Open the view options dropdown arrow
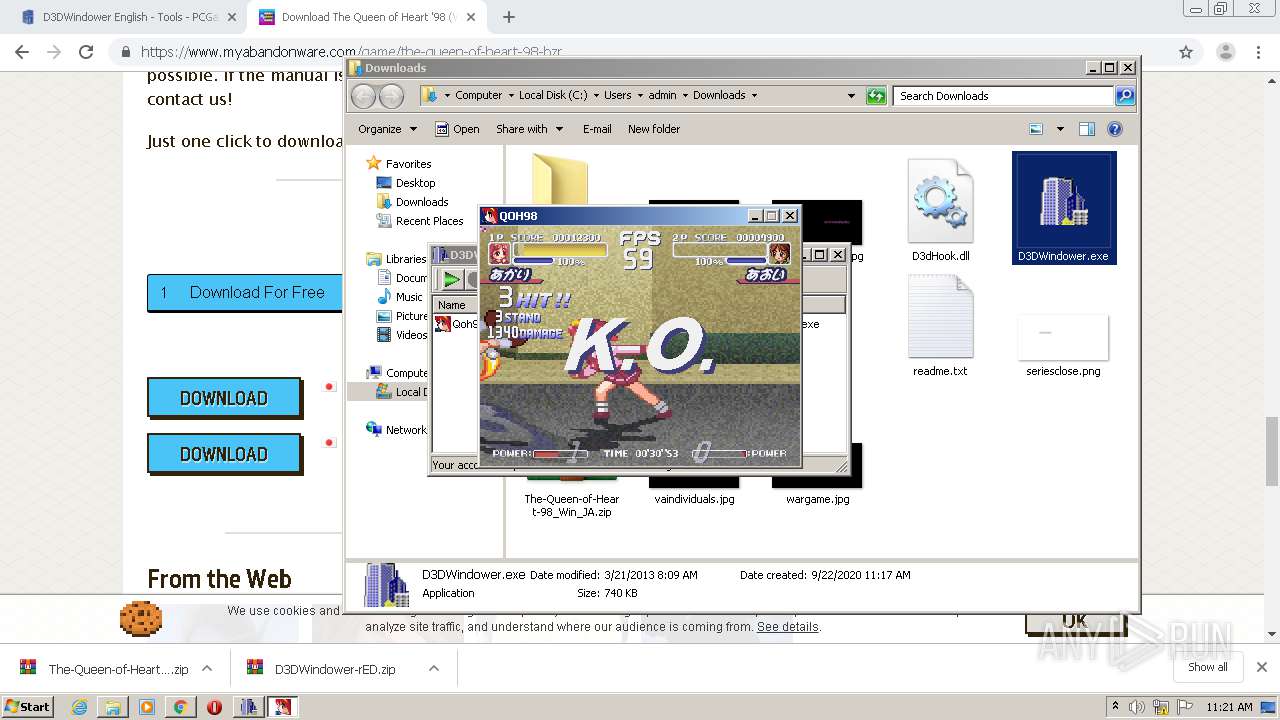Screen dimensions: 1280x720 pyautogui.click(x=1060, y=129)
